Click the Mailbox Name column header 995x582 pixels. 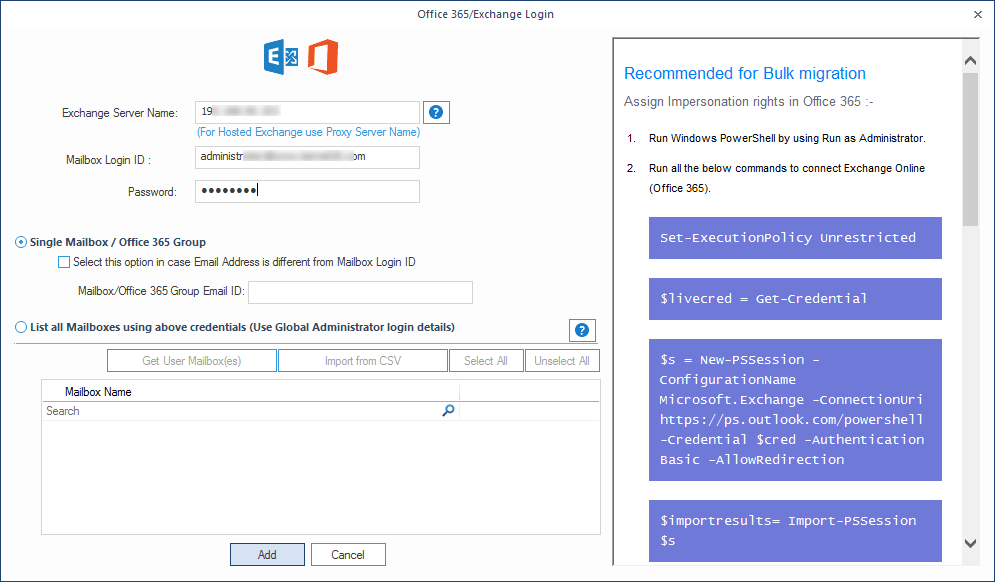[x=98, y=392]
